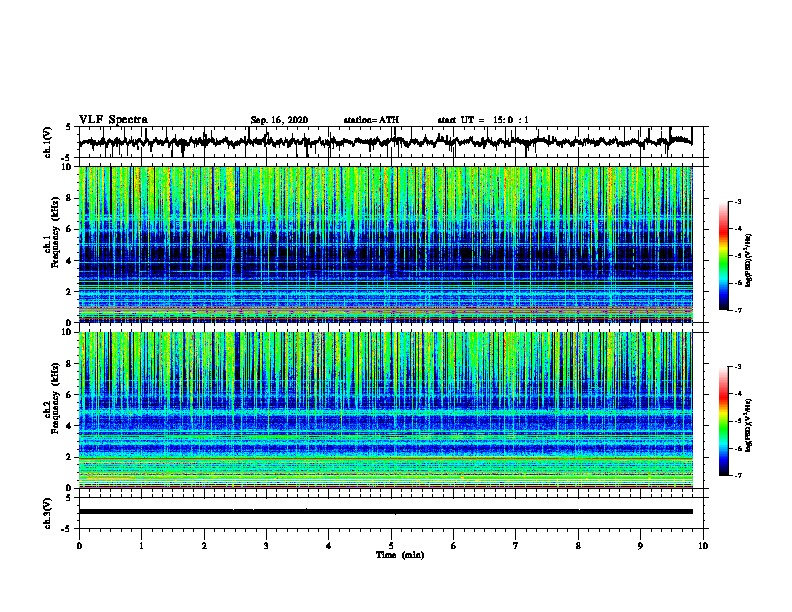Click the "Time (min)" axis label
This screenshot has height=612, width=792.
point(400,555)
